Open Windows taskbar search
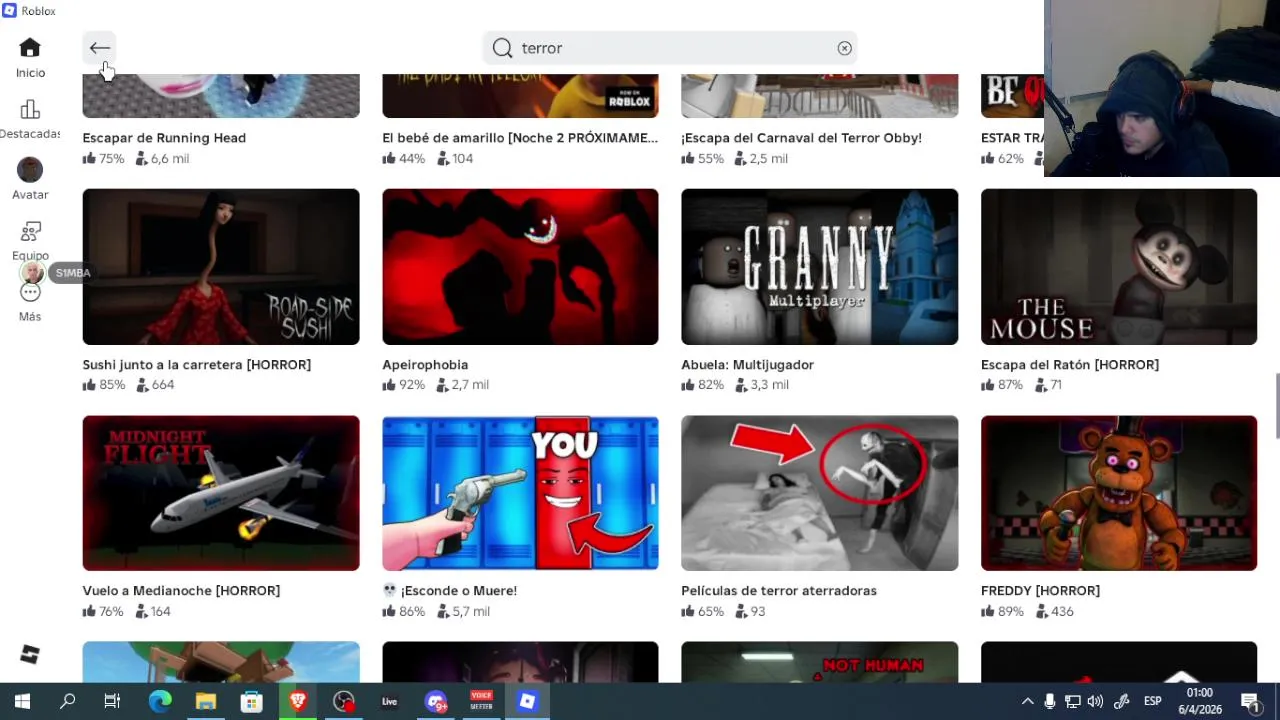The width and height of the screenshot is (1280, 720). click(68, 702)
